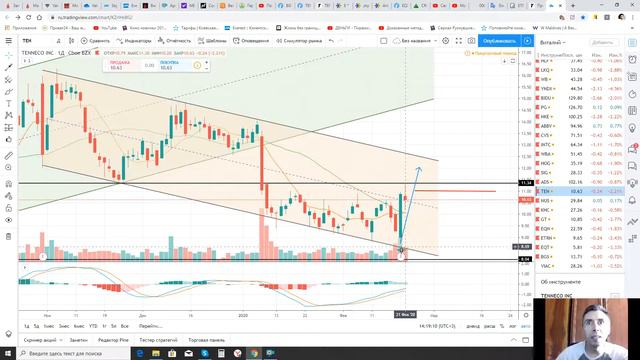Image resolution: width=640 pixels, height=360 pixels.
Task: Open the icons and likes tool
Action: tap(9, 140)
